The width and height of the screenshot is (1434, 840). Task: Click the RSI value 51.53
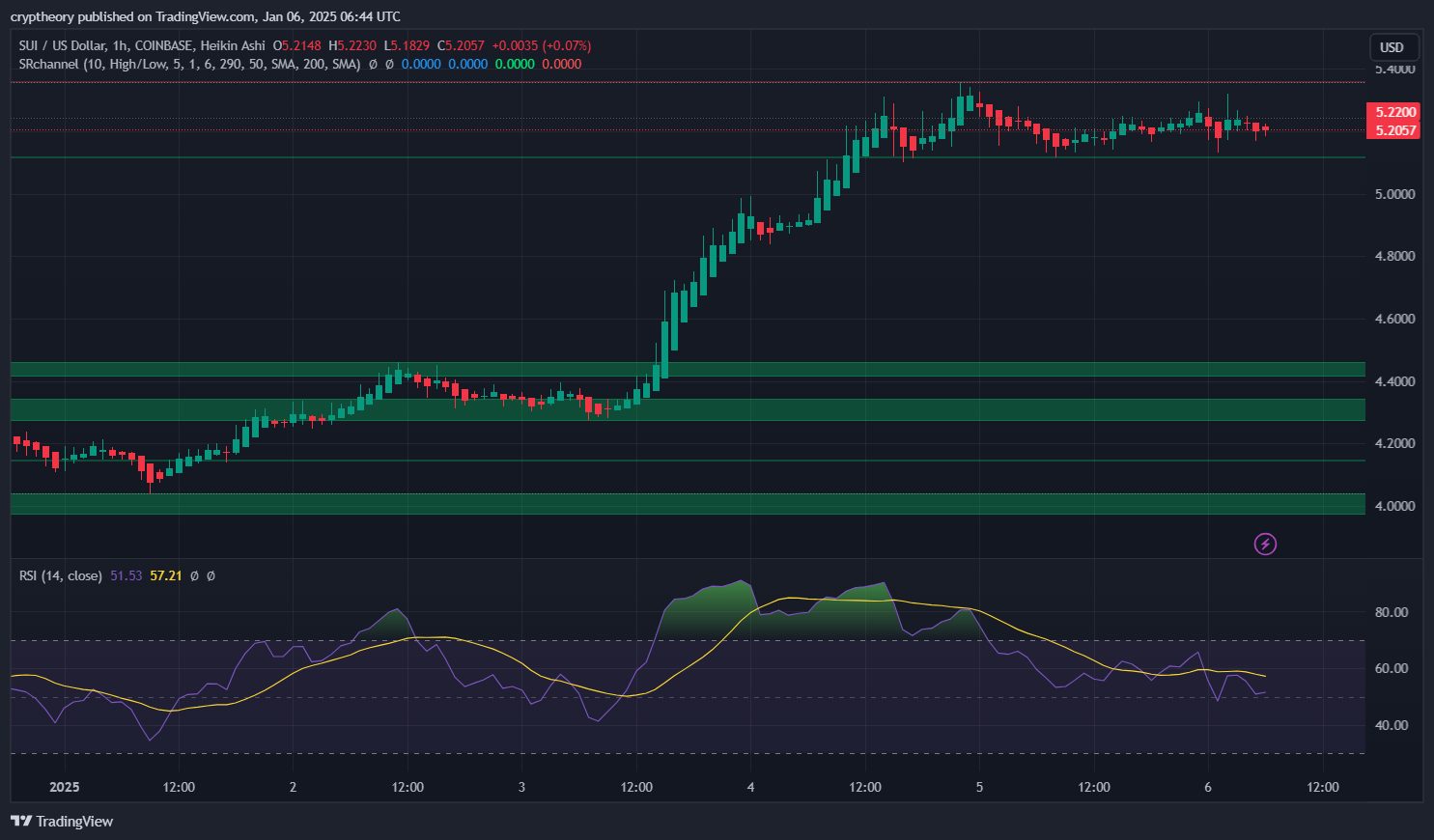pyautogui.click(x=126, y=575)
